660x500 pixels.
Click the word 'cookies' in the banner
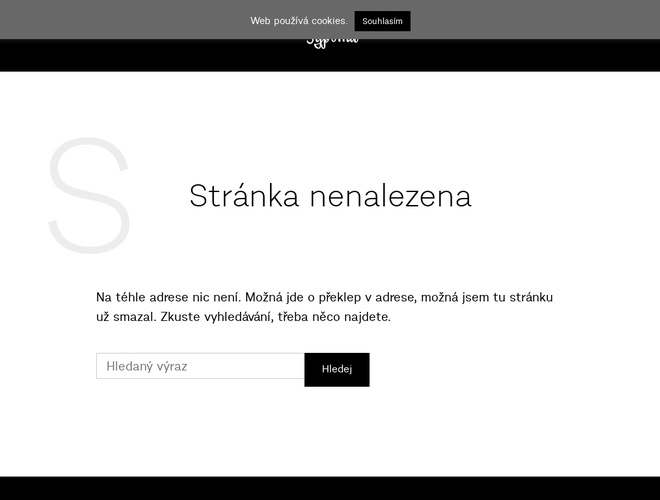(329, 21)
